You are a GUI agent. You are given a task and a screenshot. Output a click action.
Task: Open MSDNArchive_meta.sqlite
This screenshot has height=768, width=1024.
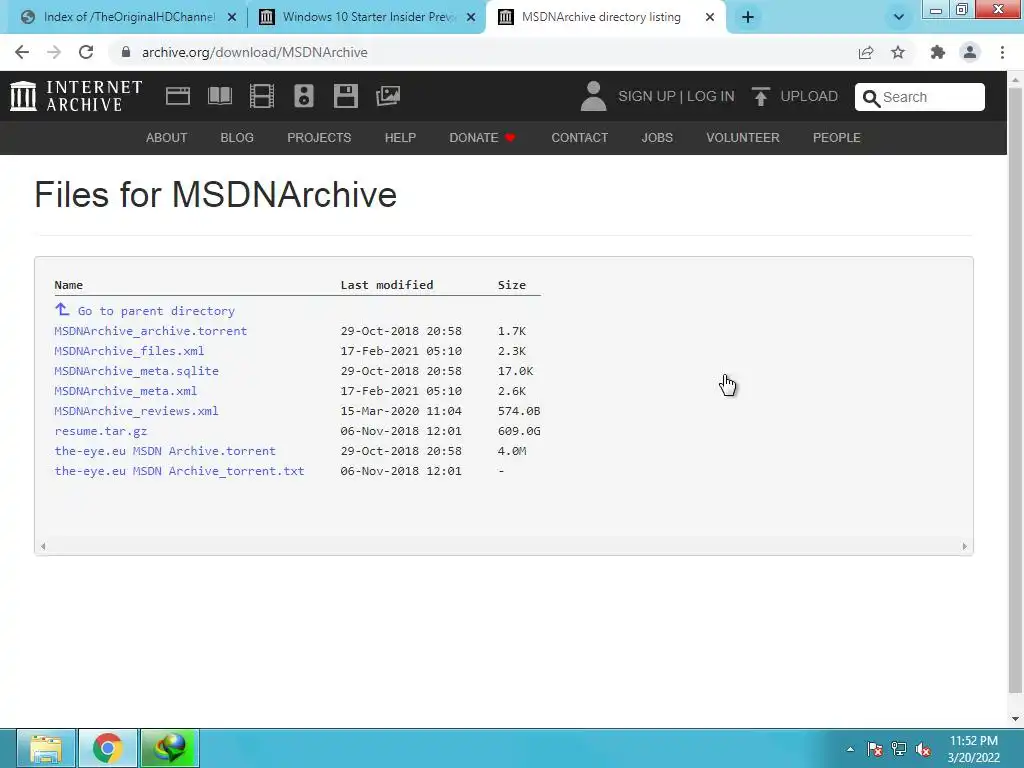click(136, 371)
